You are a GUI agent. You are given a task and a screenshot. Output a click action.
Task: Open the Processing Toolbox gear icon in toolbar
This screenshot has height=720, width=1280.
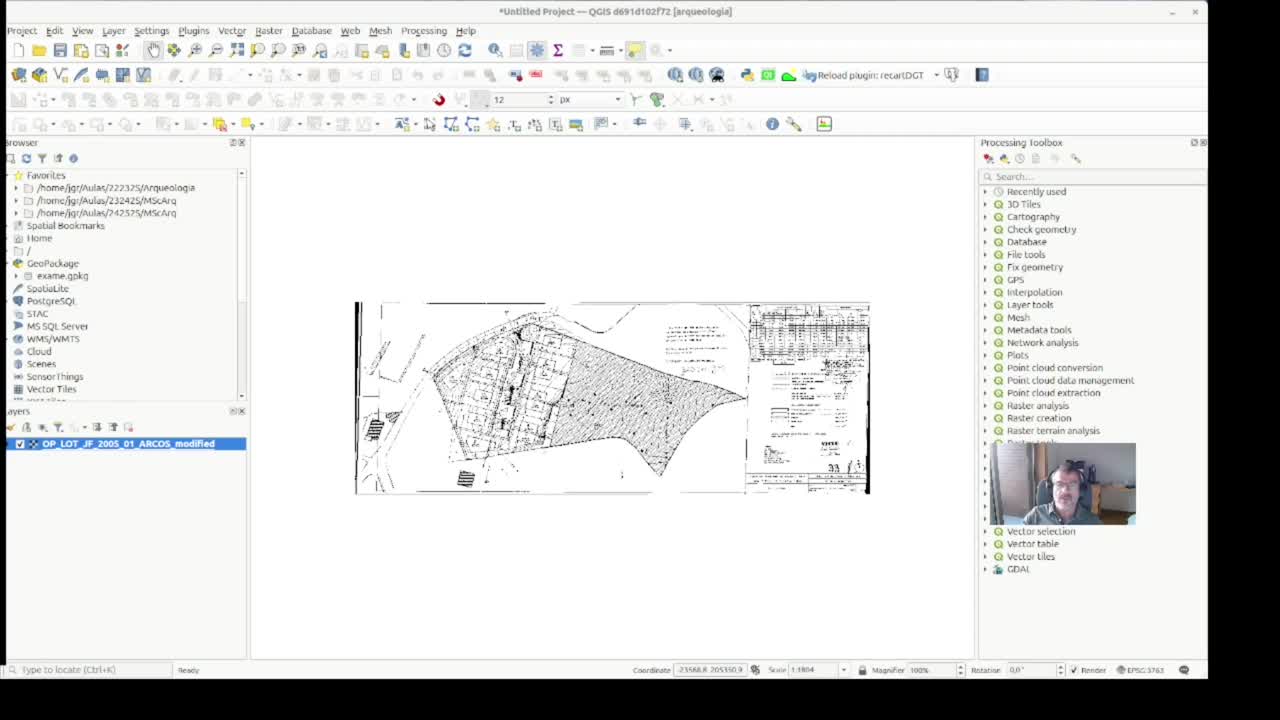[x=537, y=50]
